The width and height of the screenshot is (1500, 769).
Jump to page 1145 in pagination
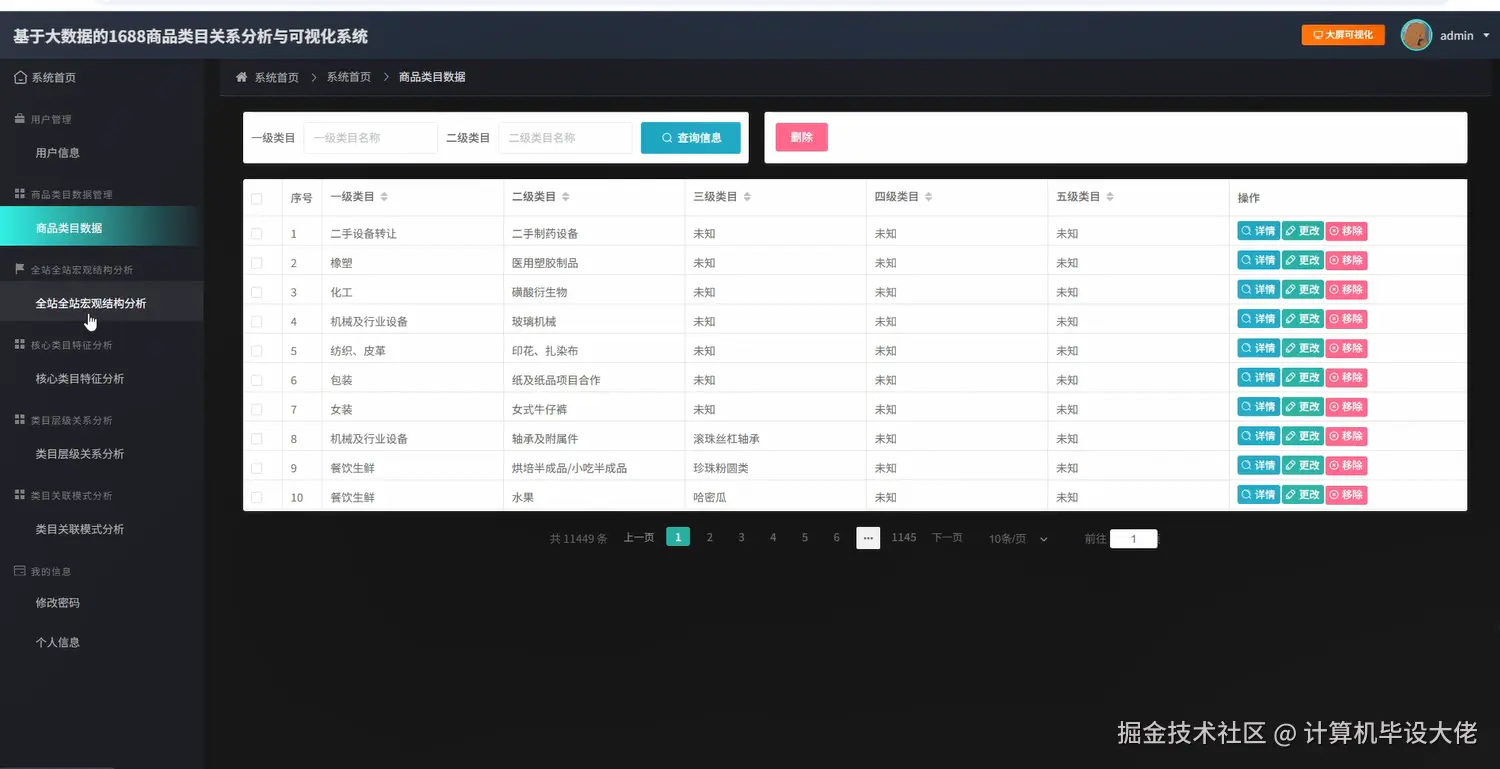point(903,537)
